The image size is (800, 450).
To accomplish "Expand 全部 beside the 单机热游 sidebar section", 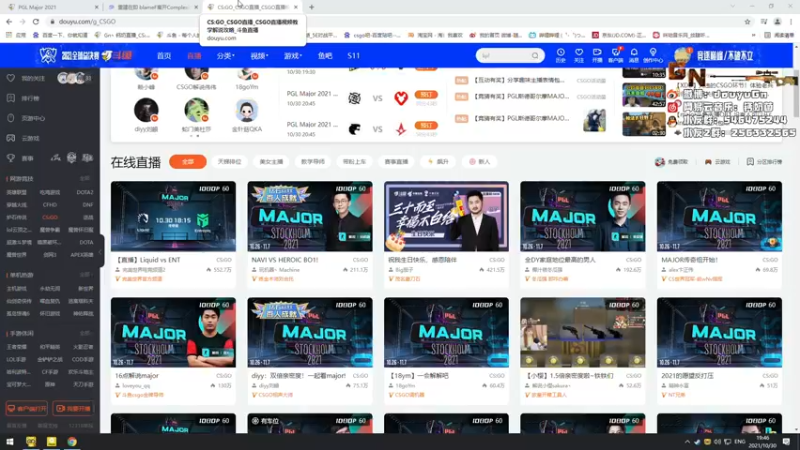I will coord(85,275).
